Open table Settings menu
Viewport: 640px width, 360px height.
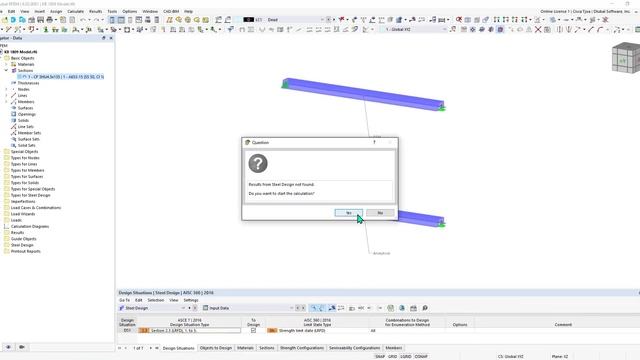click(x=191, y=300)
